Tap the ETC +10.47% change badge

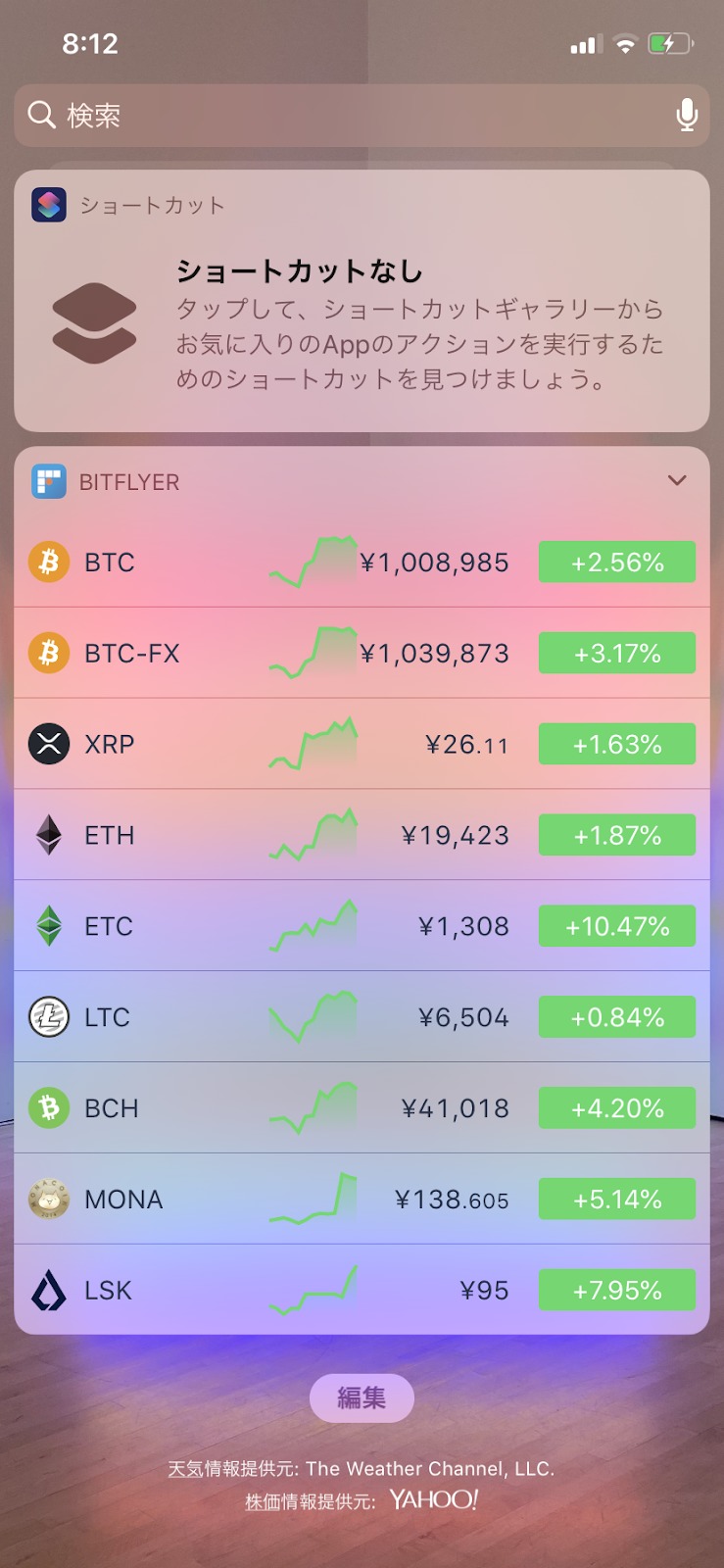point(617,926)
